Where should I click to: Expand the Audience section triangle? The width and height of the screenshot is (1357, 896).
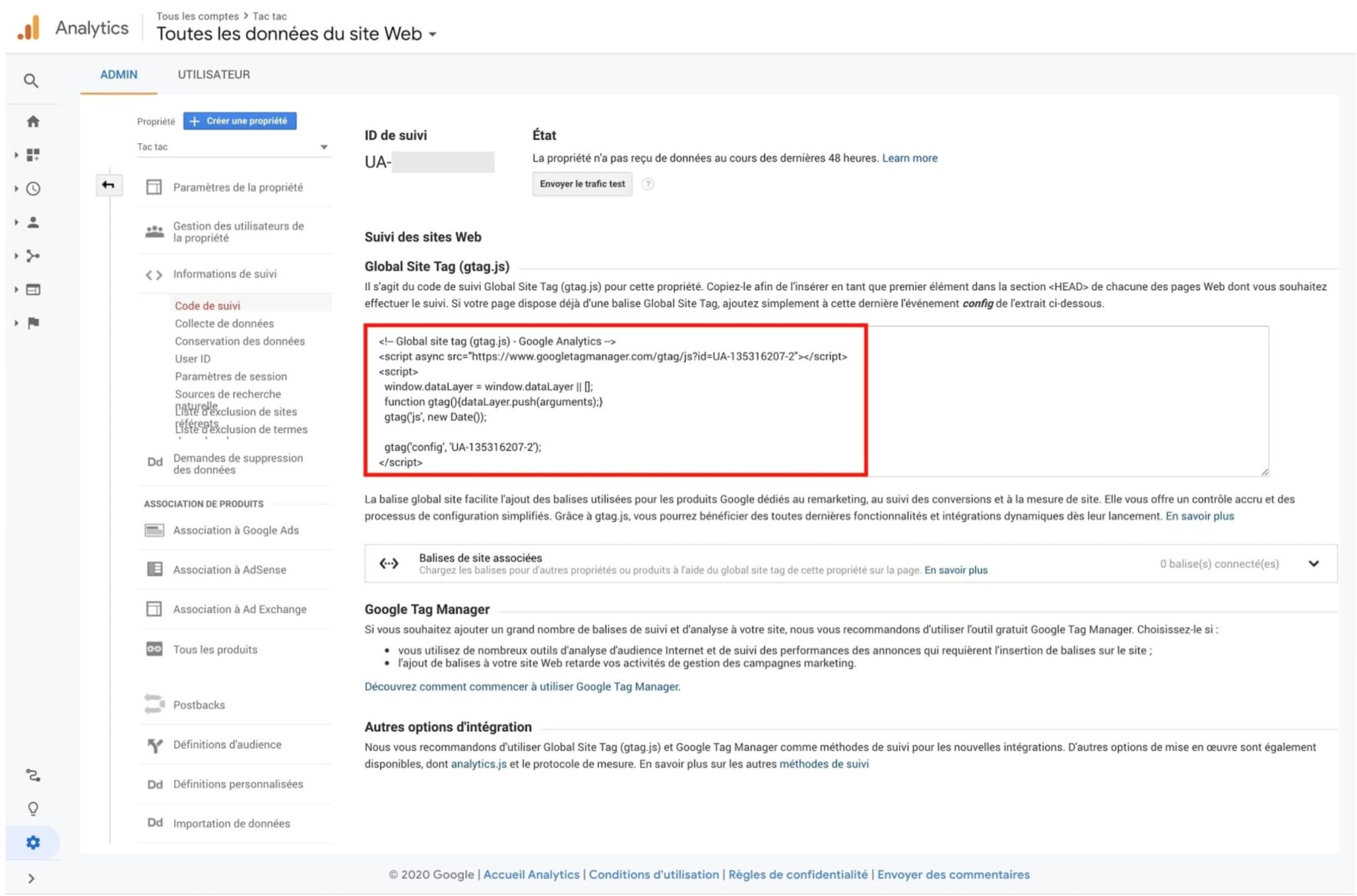(17, 223)
